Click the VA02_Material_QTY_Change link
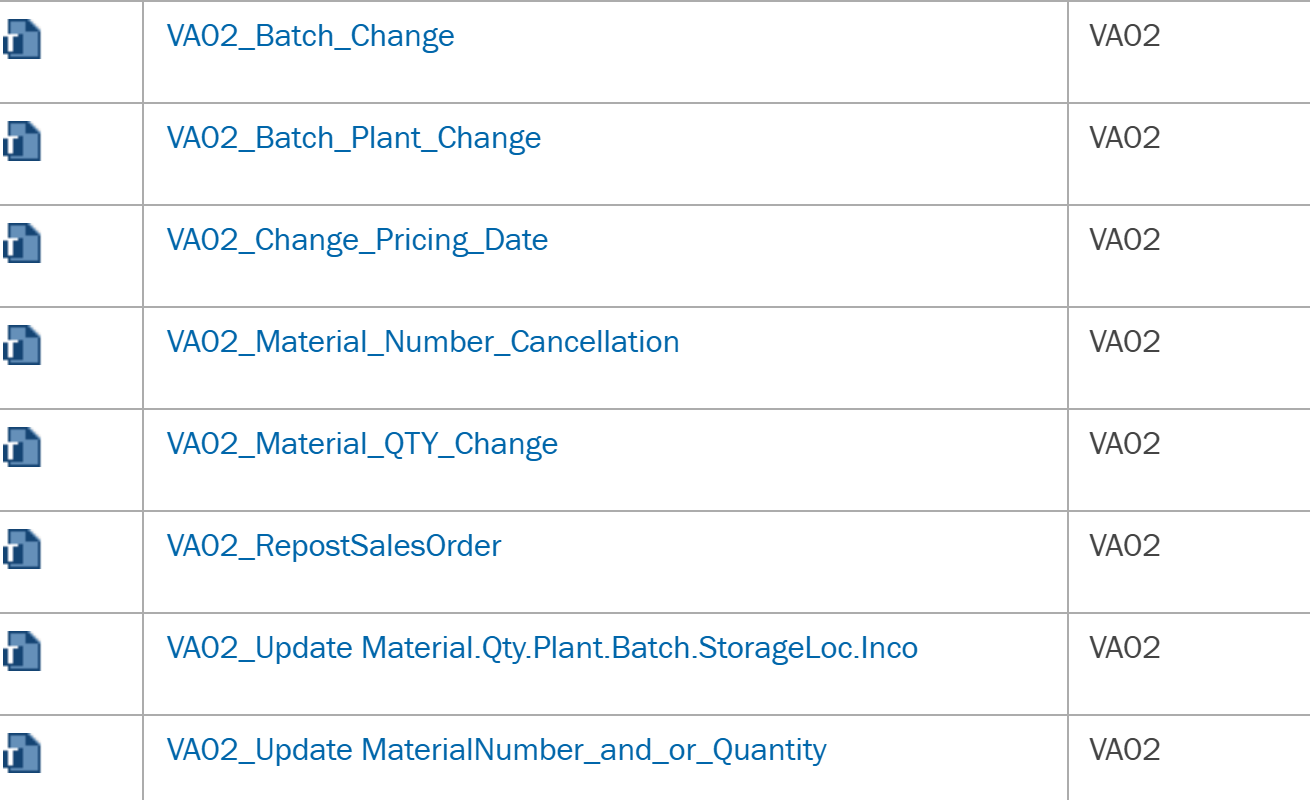The height and width of the screenshot is (800, 1310). pyautogui.click(x=362, y=445)
